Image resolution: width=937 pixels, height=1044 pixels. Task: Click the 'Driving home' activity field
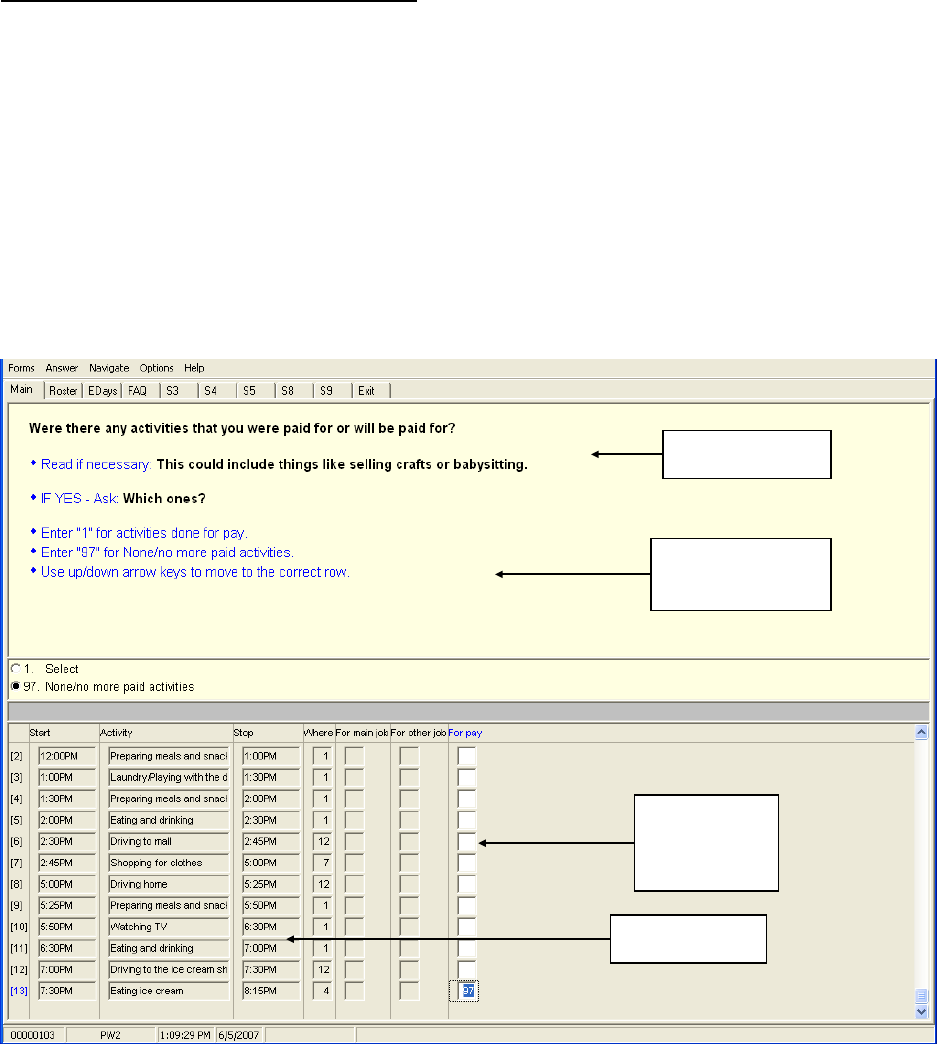[x=168, y=884]
